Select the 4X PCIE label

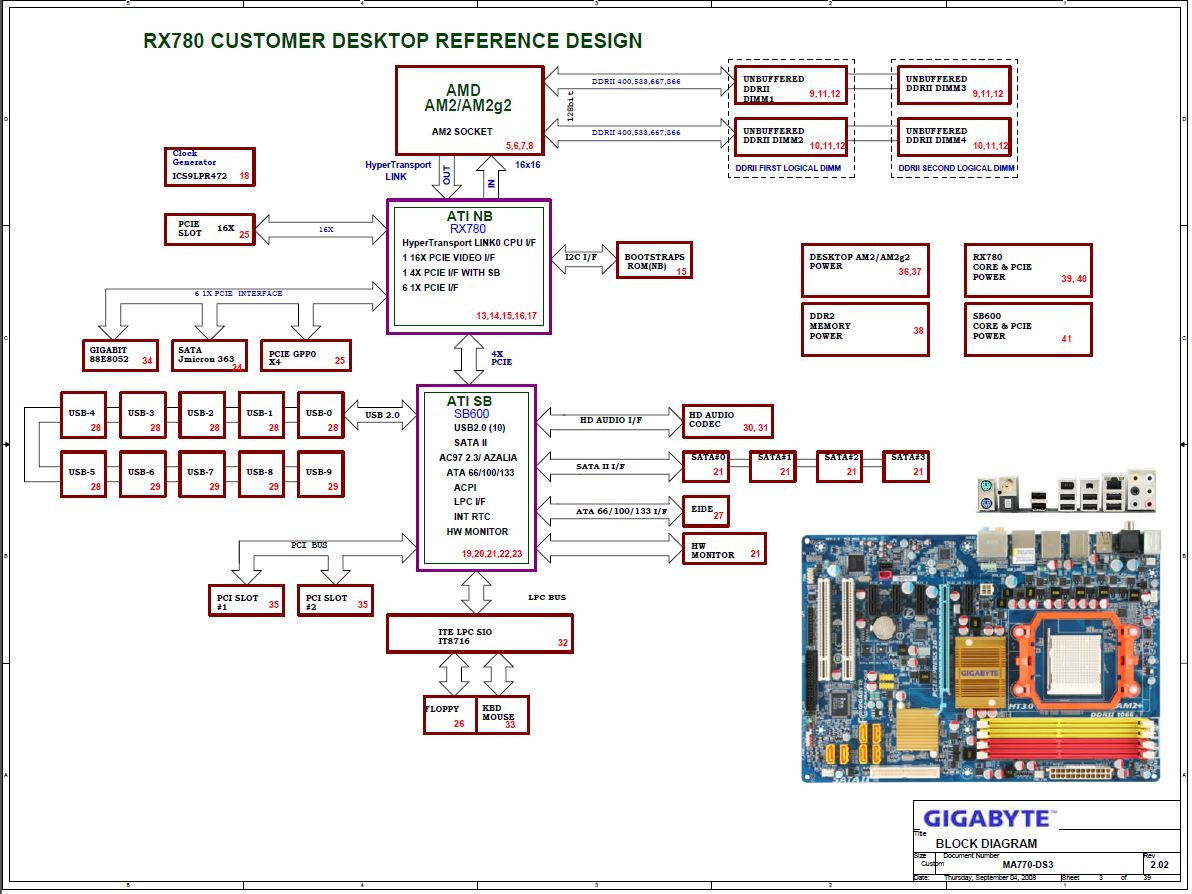point(501,358)
